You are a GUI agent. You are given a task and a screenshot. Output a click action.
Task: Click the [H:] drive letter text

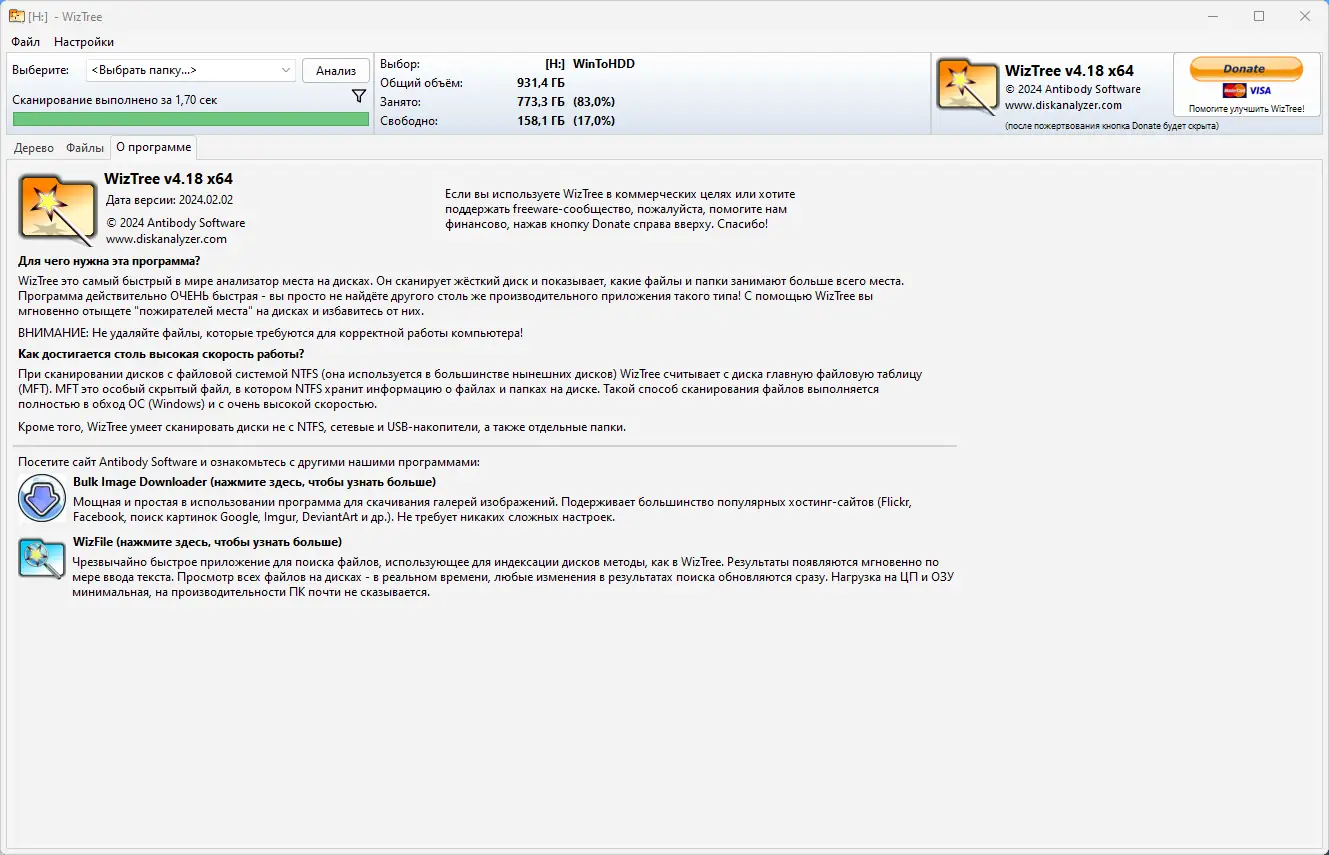coord(555,64)
